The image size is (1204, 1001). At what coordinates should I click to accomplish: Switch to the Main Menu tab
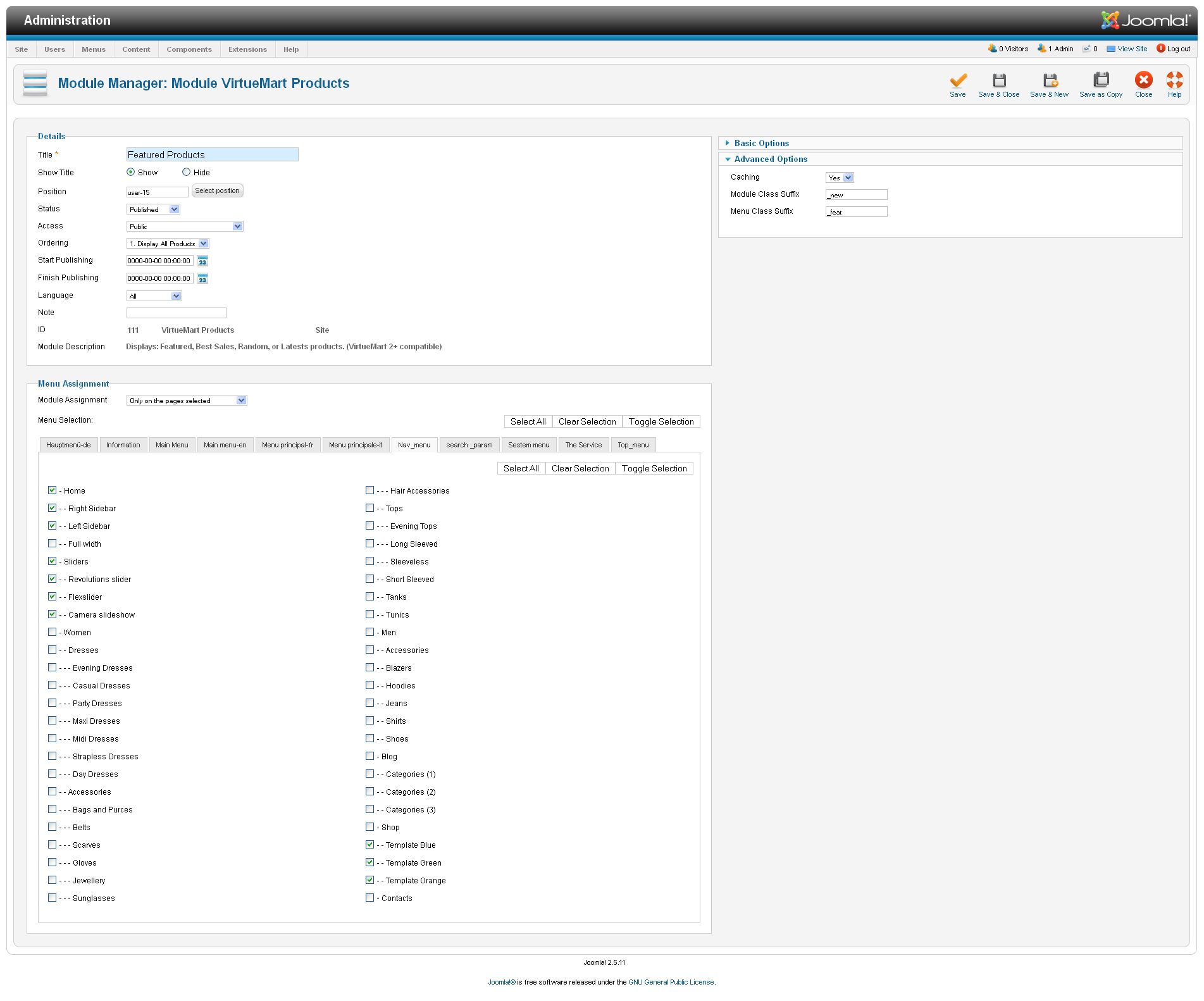(x=171, y=445)
